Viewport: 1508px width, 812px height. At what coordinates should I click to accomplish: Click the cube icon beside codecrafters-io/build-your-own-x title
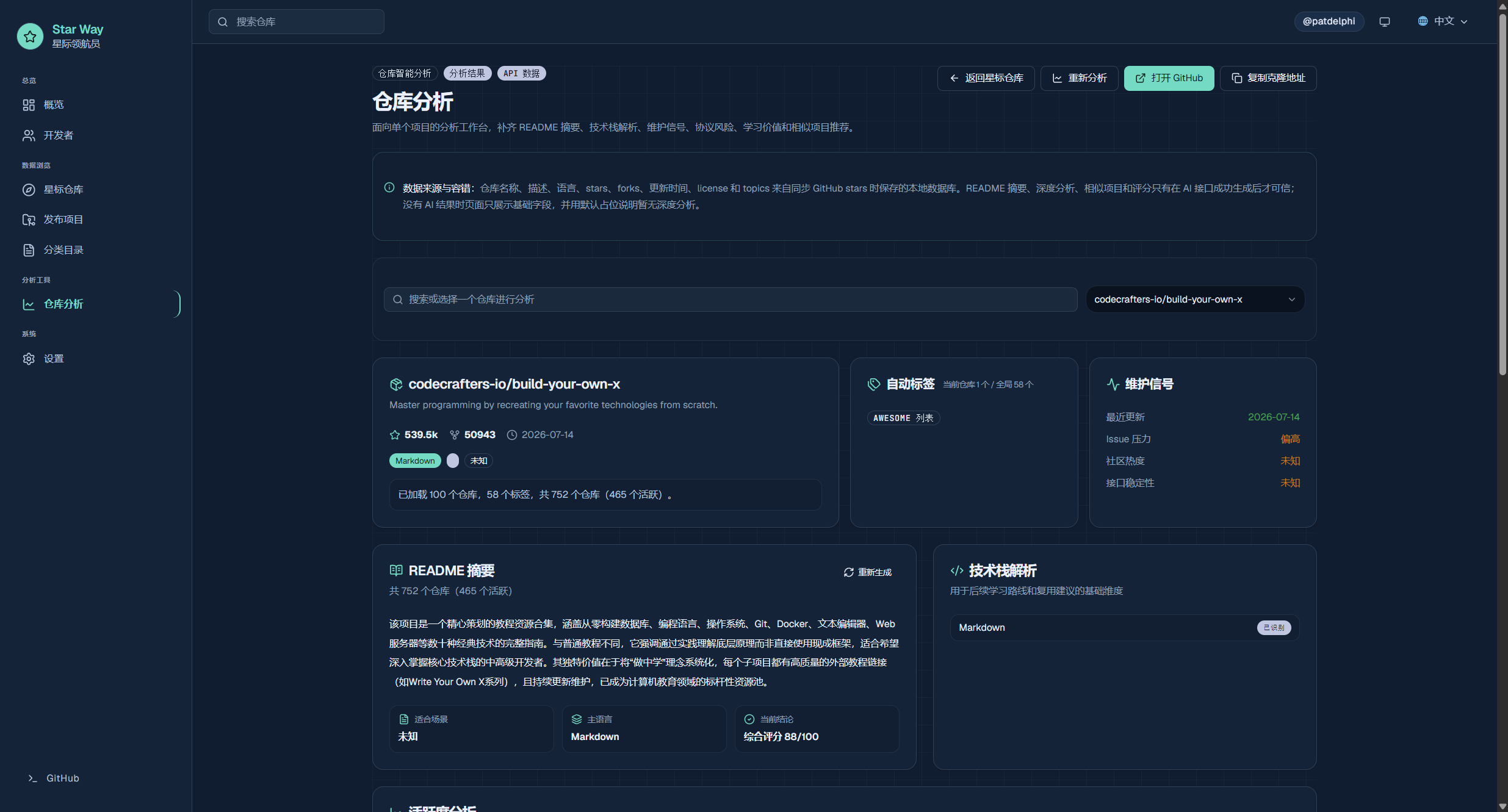[x=396, y=384]
